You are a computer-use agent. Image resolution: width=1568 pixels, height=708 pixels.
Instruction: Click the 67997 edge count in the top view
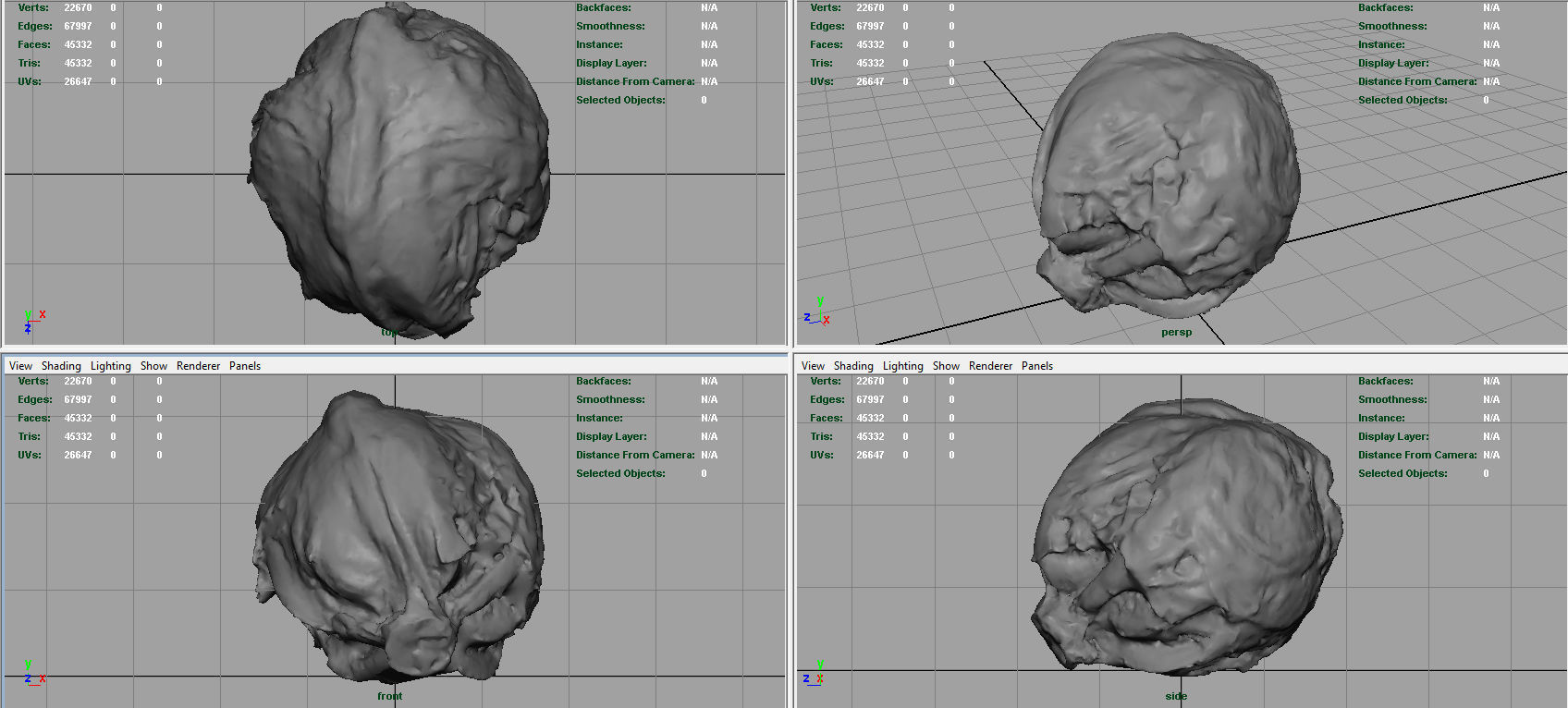(78, 26)
